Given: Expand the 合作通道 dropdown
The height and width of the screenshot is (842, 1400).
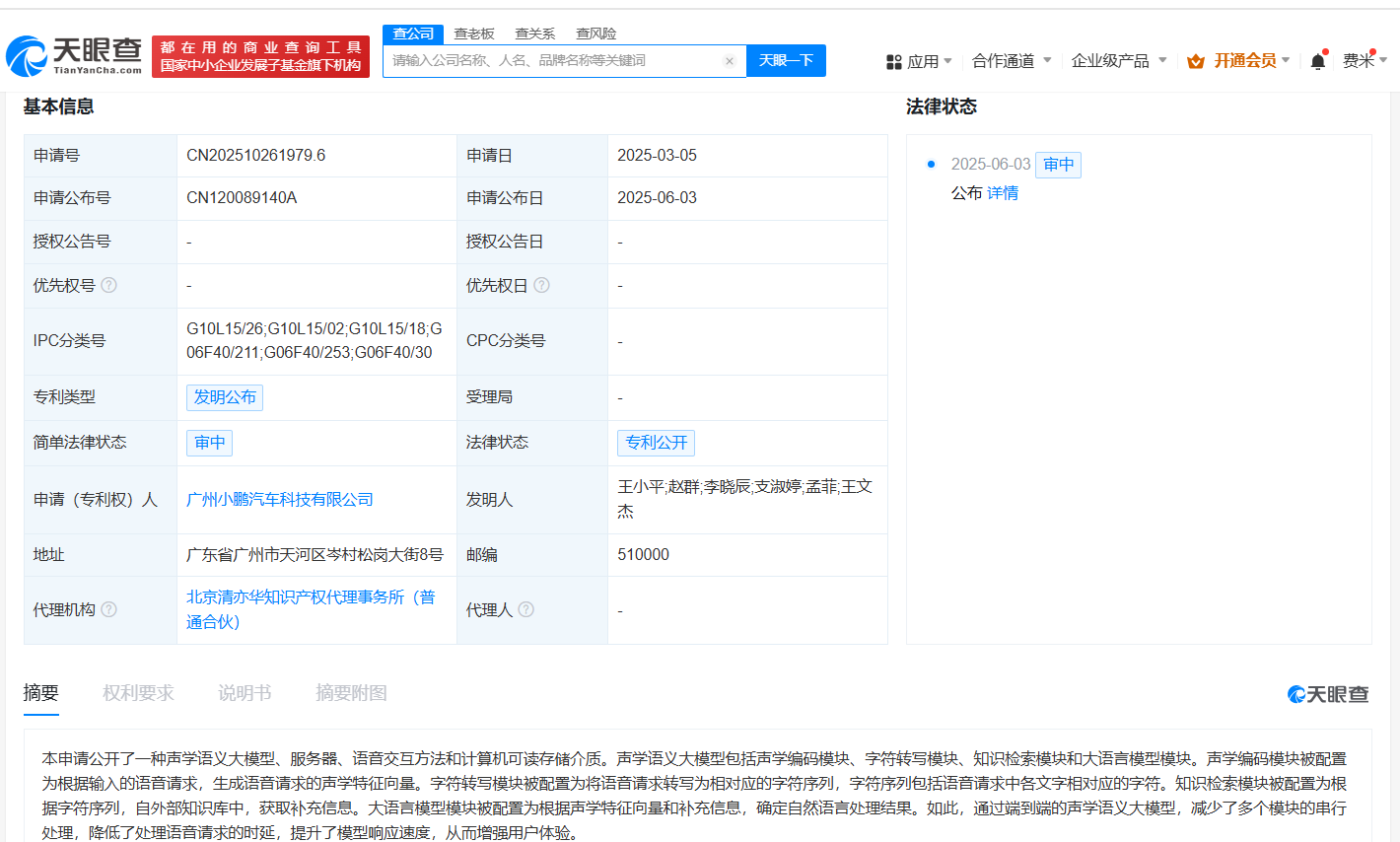Looking at the screenshot, I should (x=1012, y=61).
